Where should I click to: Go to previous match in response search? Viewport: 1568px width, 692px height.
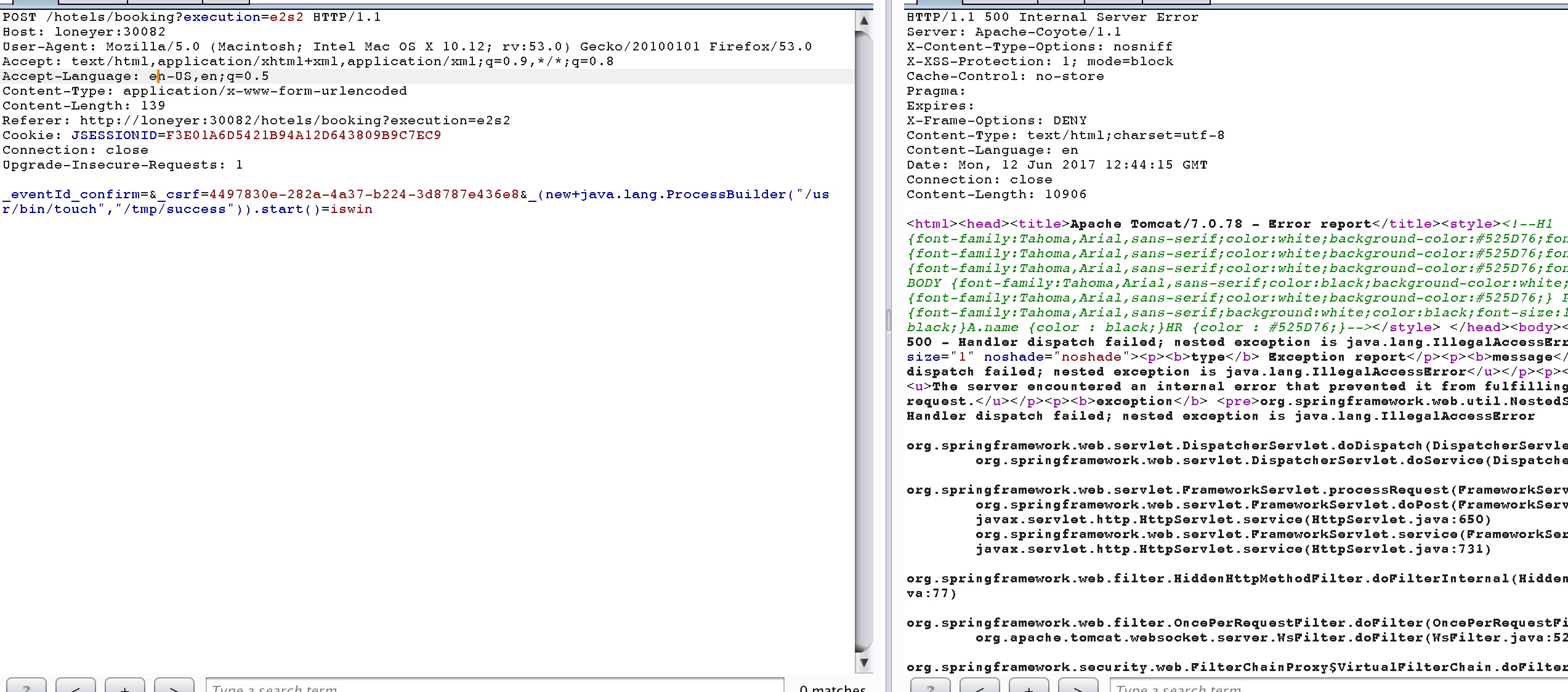click(979, 686)
